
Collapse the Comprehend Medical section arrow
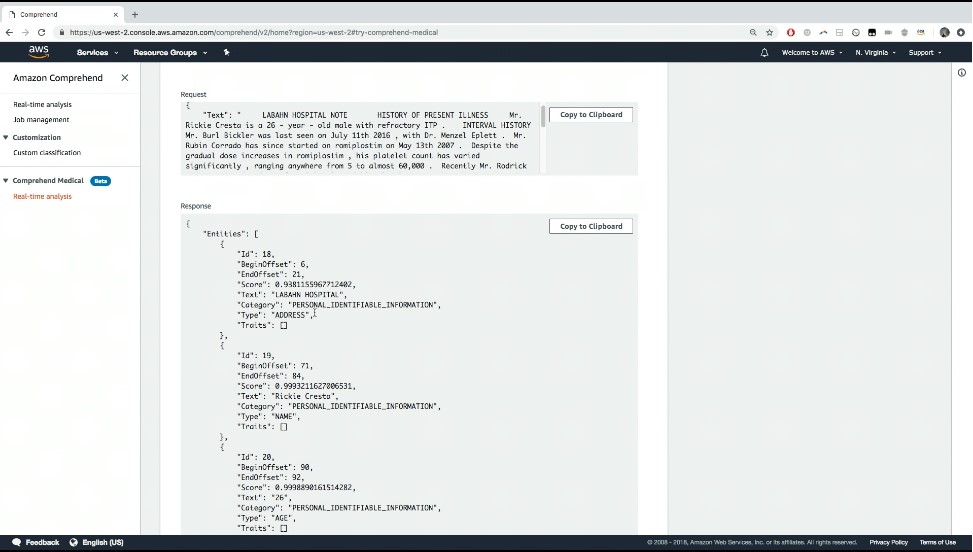click(6, 180)
